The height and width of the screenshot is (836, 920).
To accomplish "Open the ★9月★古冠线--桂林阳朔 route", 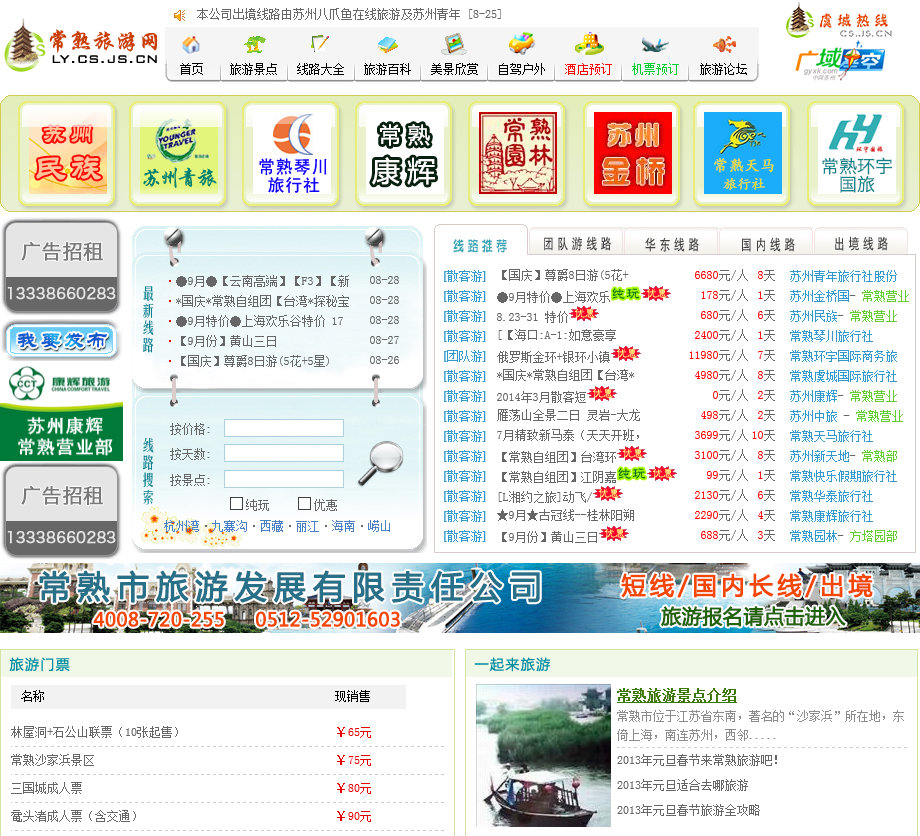I will [x=566, y=516].
